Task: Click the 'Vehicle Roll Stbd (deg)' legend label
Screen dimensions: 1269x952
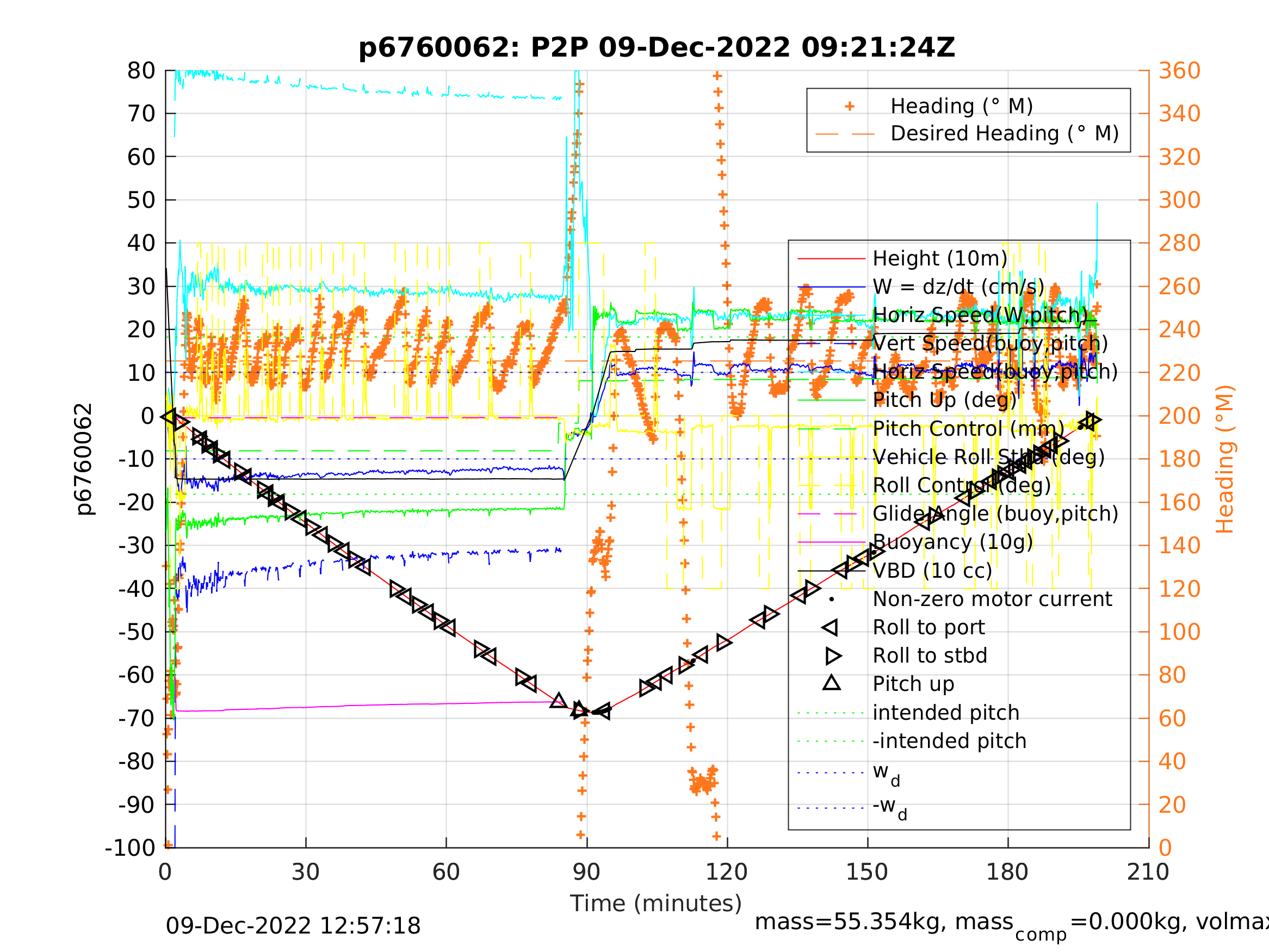Action: [988, 458]
